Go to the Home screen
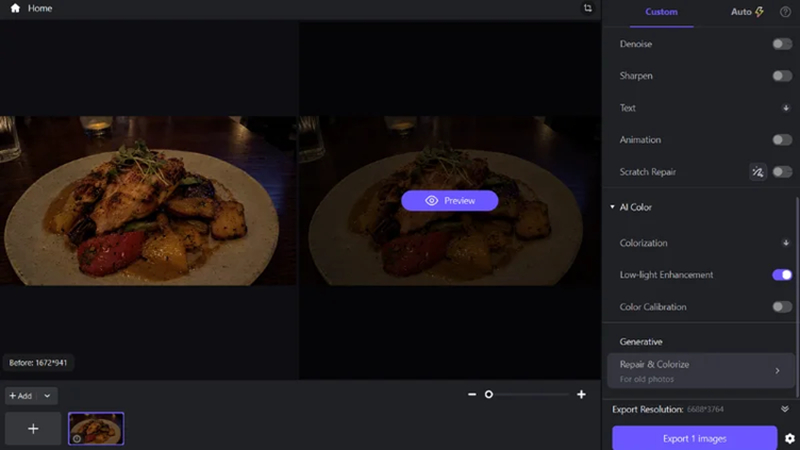 tap(32, 8)
